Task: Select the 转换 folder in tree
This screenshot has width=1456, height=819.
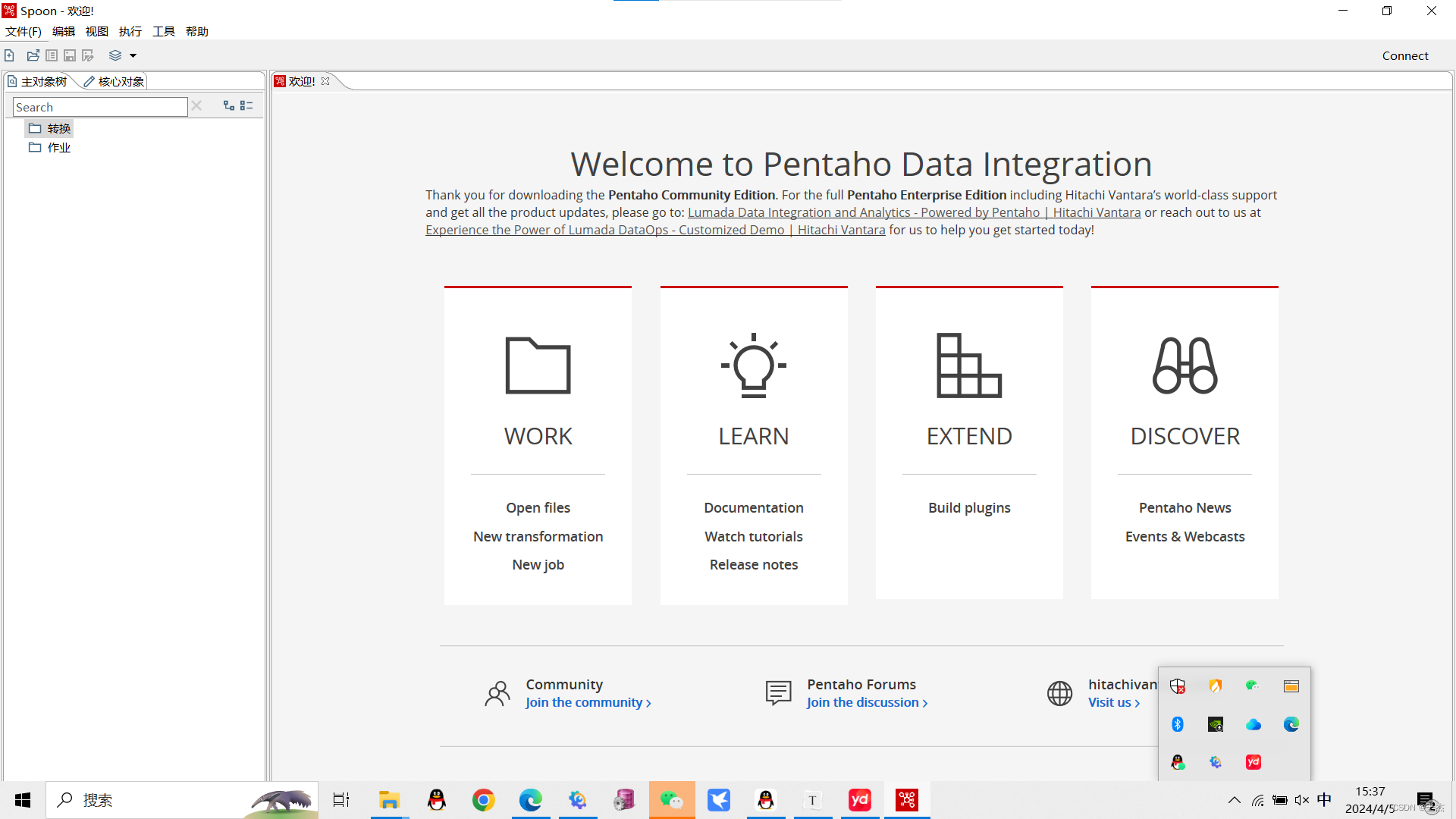Action: tap(50, 128)
